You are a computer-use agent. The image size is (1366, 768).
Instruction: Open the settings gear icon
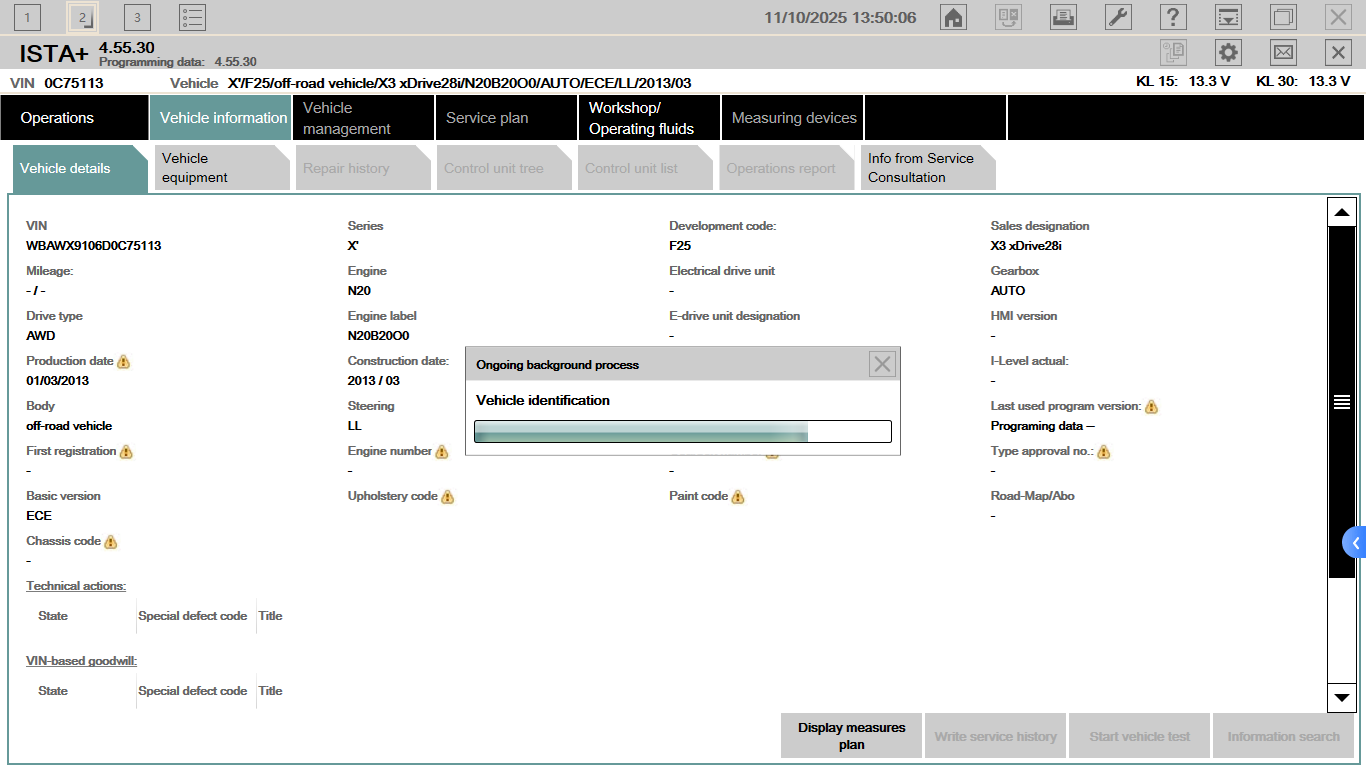[x=1228, y=53]
